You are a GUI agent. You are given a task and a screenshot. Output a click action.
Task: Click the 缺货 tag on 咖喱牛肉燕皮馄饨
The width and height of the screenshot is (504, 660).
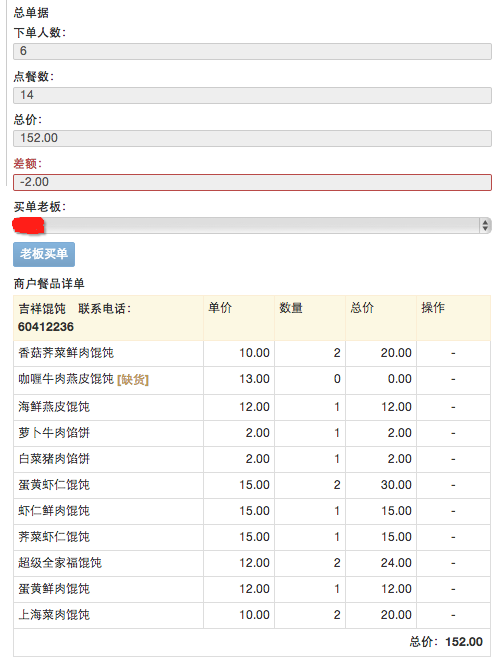pyautogui.click(x=133, y=380)
